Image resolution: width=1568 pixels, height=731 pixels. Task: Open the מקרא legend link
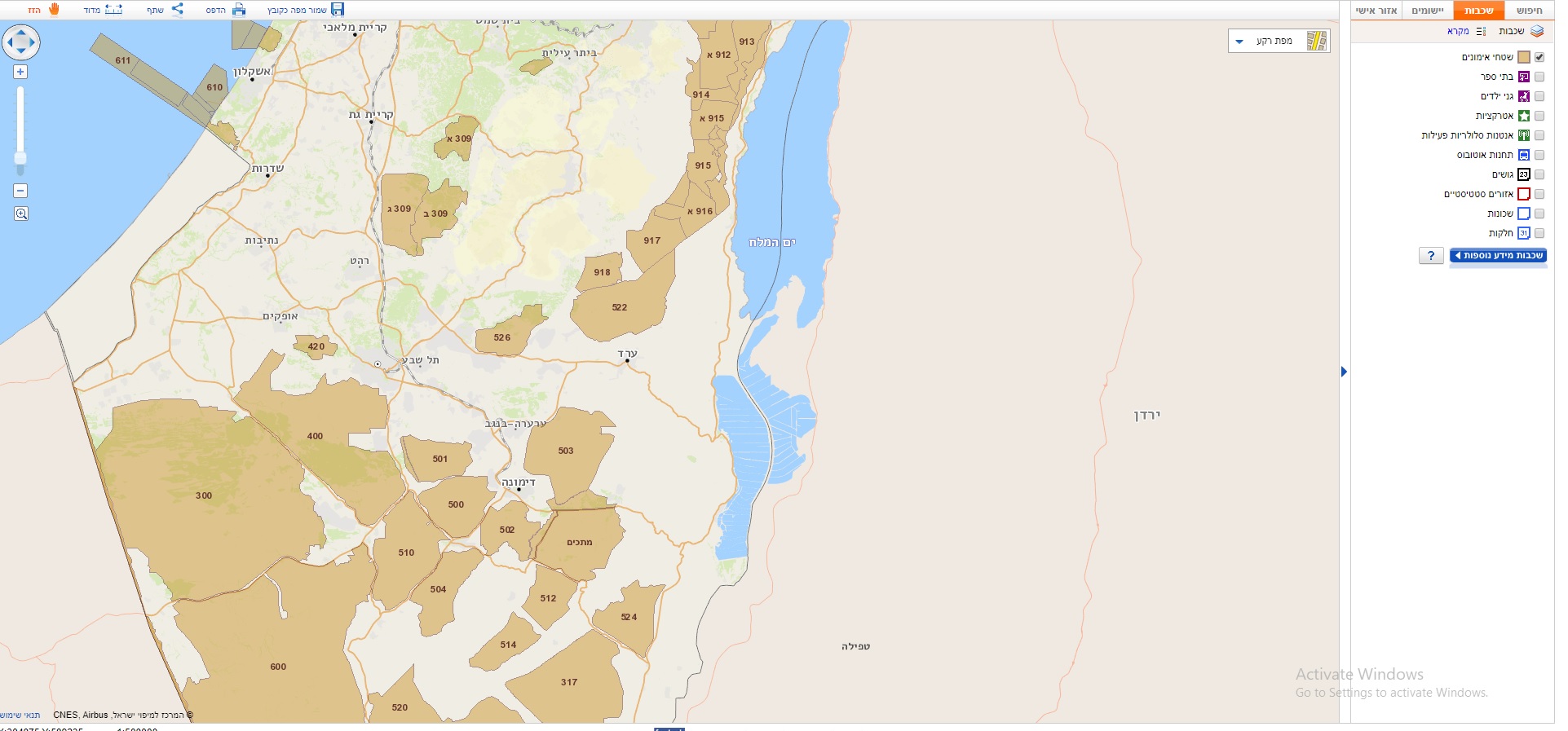point(1458,31)
